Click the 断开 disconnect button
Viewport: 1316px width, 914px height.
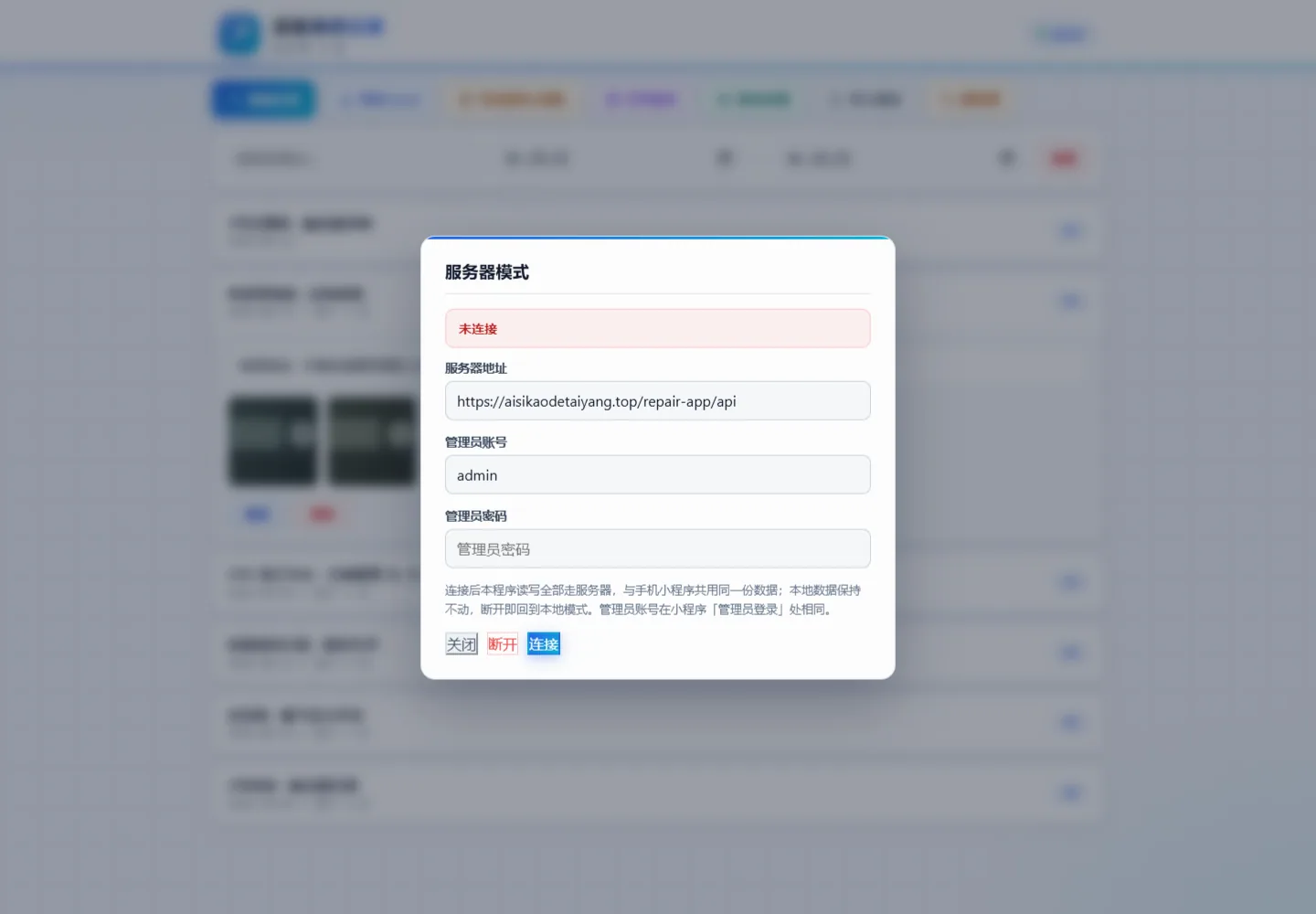click(x=503, y=644)
